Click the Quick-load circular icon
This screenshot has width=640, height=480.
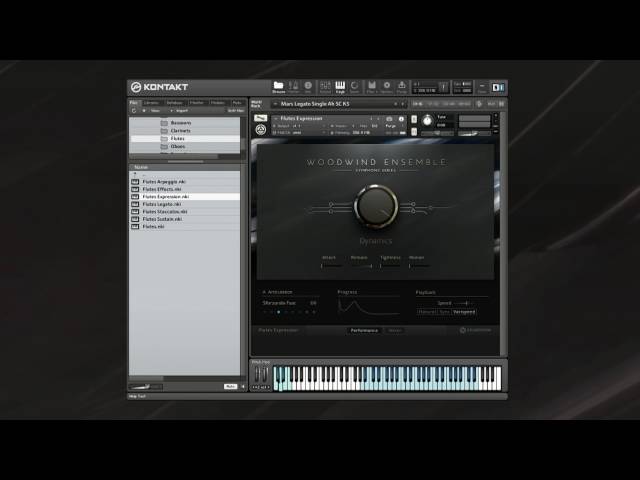(354, 85)
